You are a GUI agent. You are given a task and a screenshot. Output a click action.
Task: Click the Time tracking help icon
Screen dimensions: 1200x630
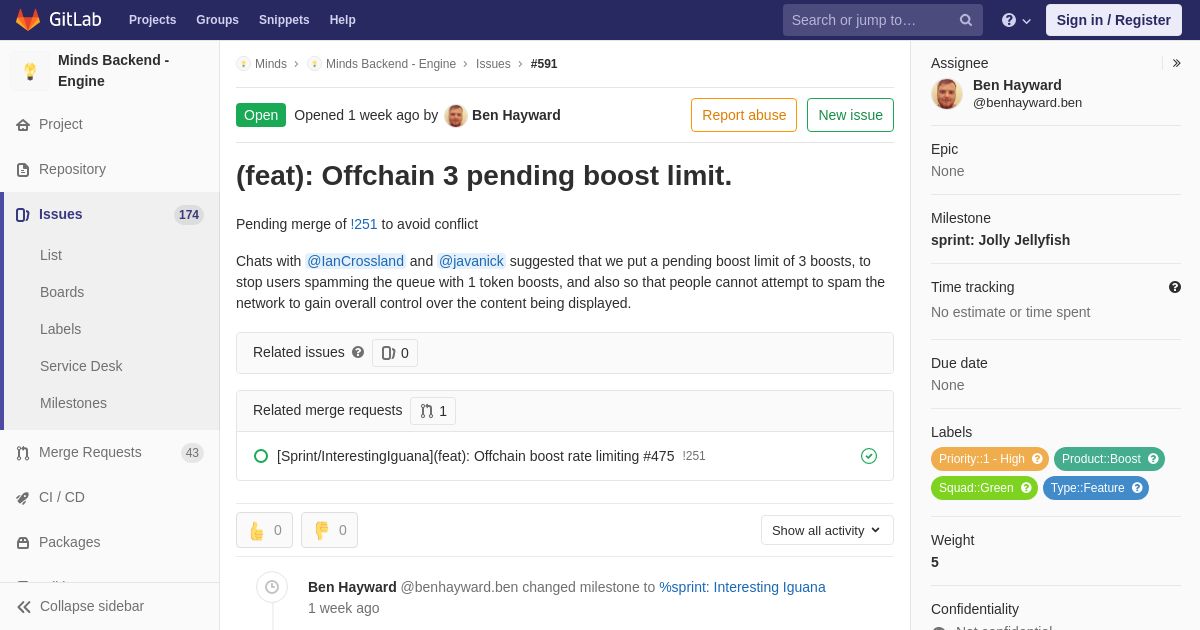coord(1175,287)
